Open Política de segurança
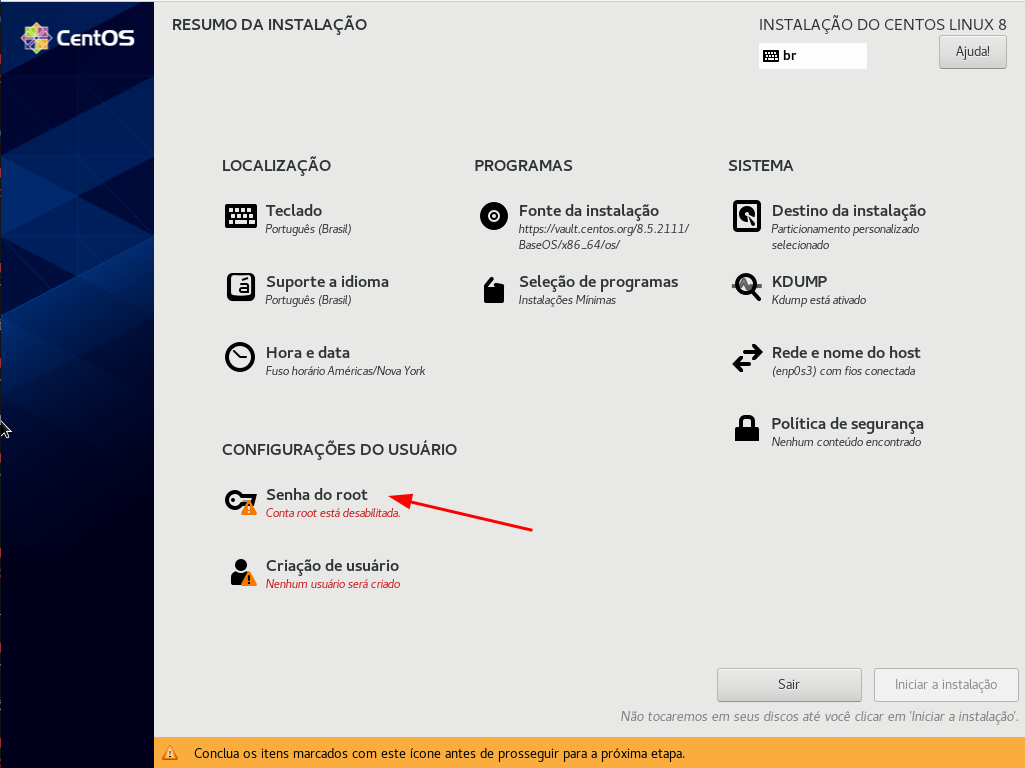The height and width of the screenshot is (768, 1025). point(847,424)
